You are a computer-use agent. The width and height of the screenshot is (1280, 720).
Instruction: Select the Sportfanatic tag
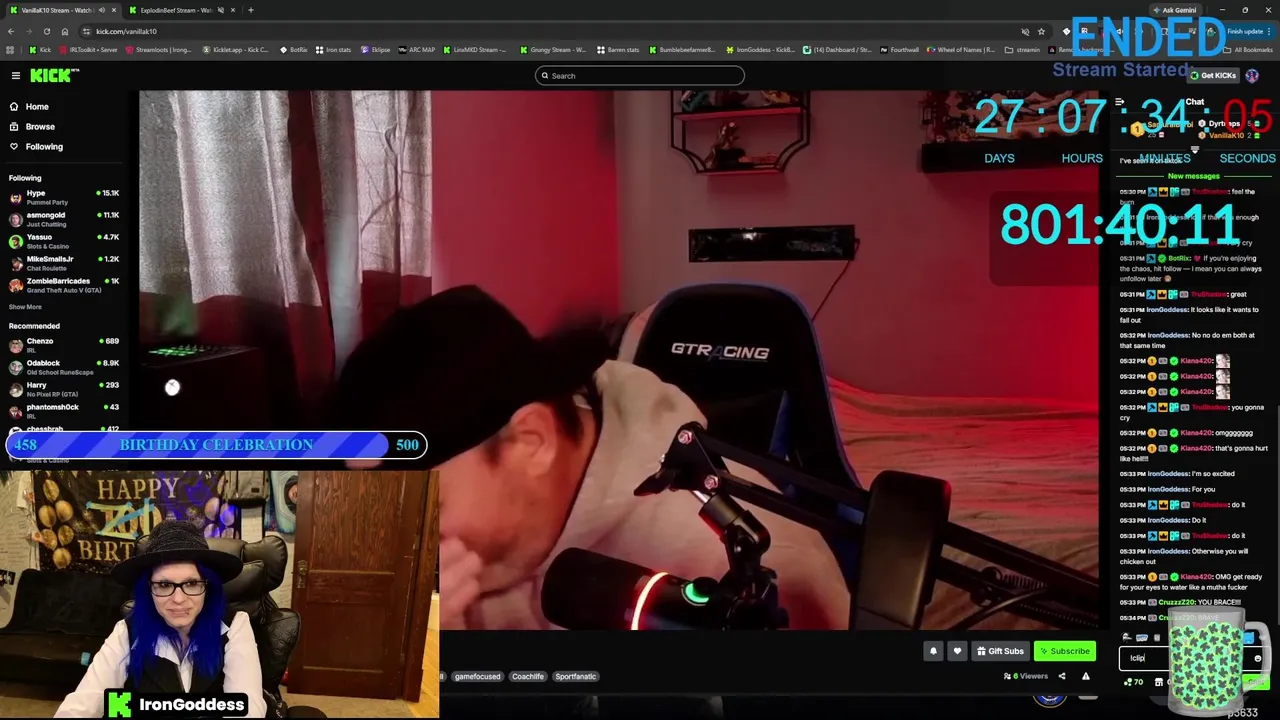(x=575, y=676)
